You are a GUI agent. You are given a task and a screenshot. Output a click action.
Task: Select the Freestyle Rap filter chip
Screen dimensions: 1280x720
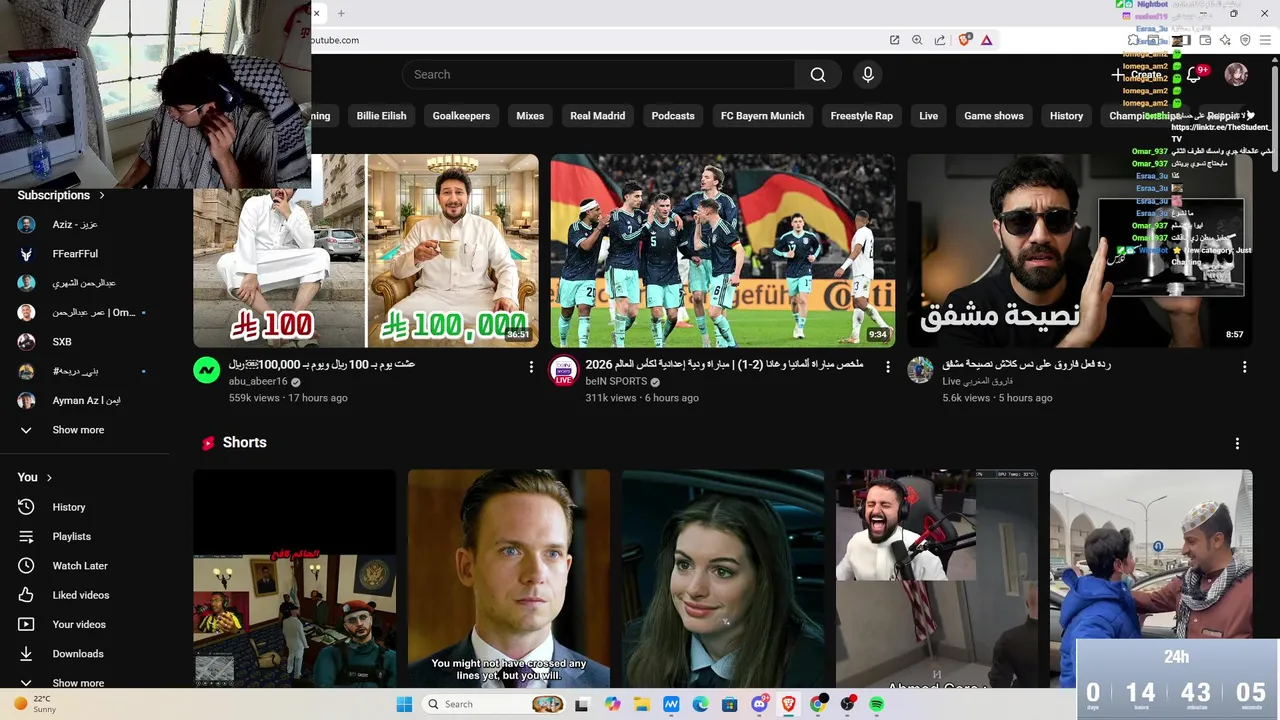[861, 116]
